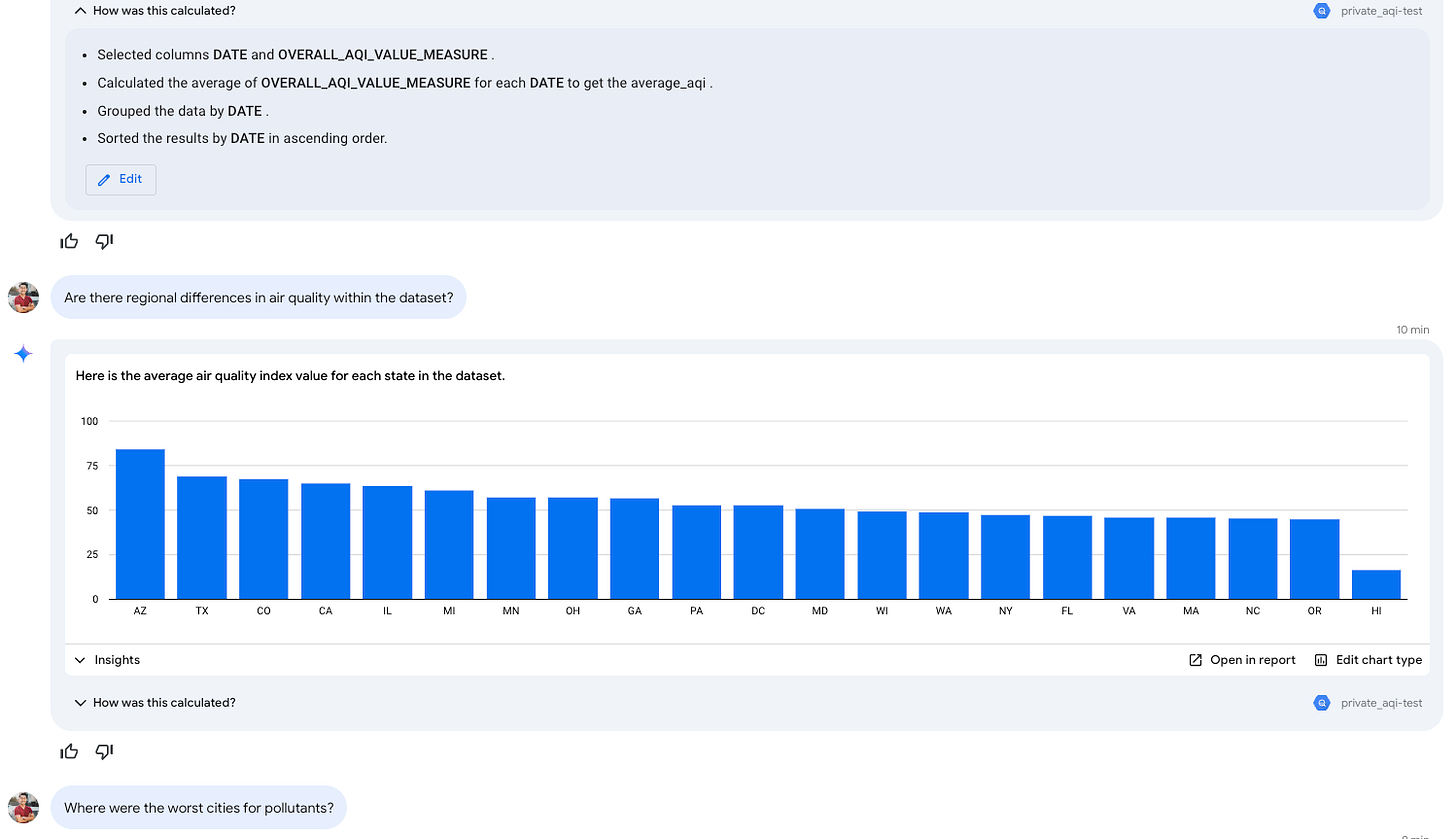Click the AZ bar in the chart
This screenshot has height=839, width=1456.
(x=140, y=524)
